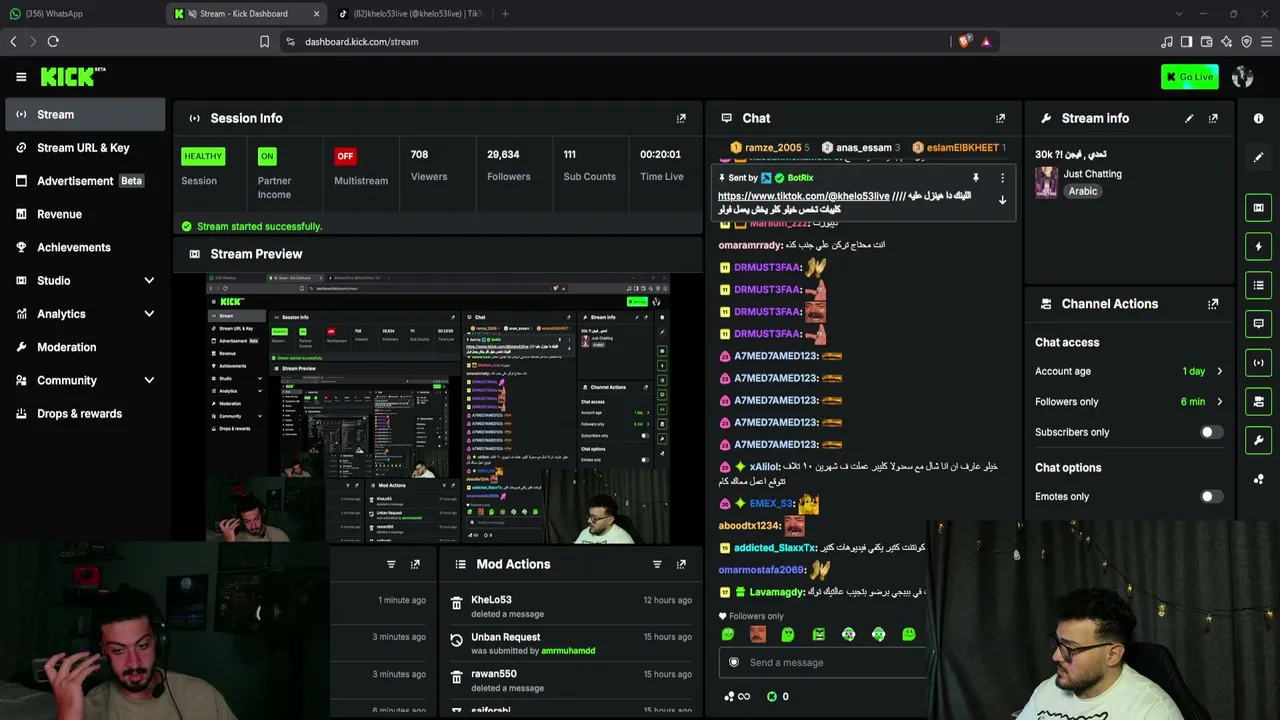Expand the pinned message with the down arrow

click(1002, 200)
